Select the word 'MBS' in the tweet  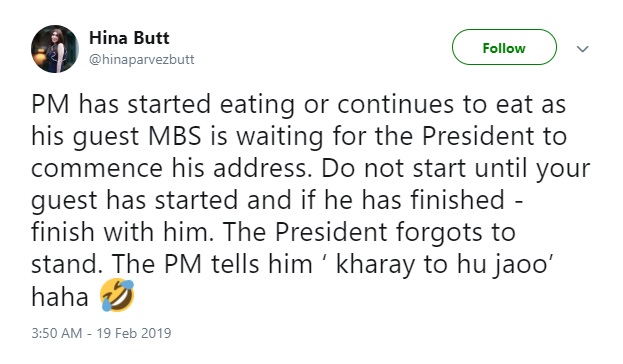click(x=175, y=136)
